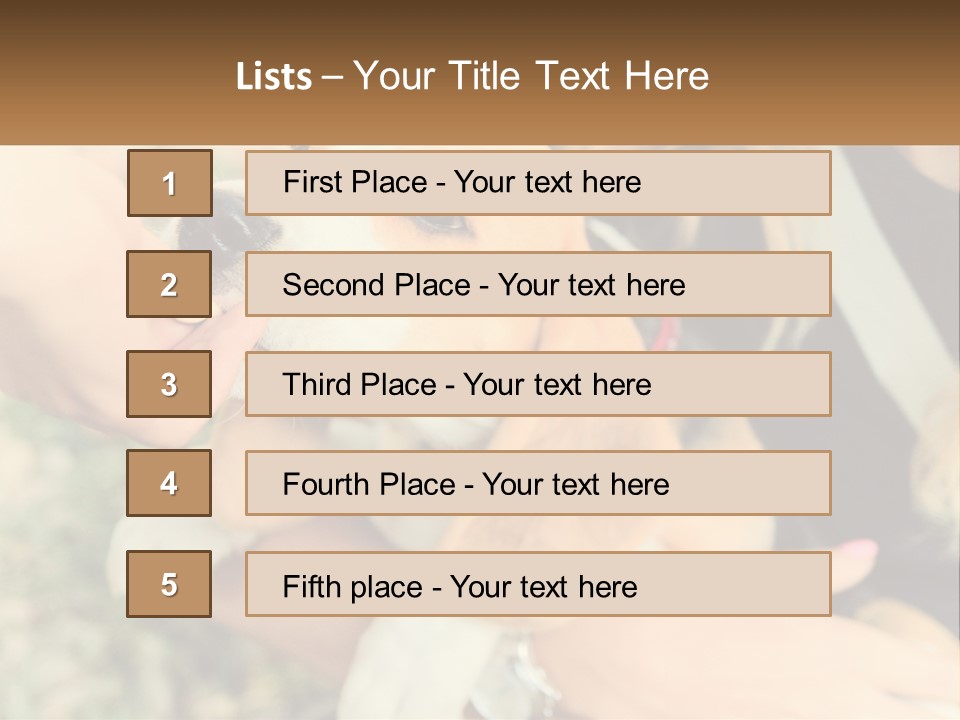The image size is (960, 720).
Task: Select the number 4 square
Action: [169, 483]
